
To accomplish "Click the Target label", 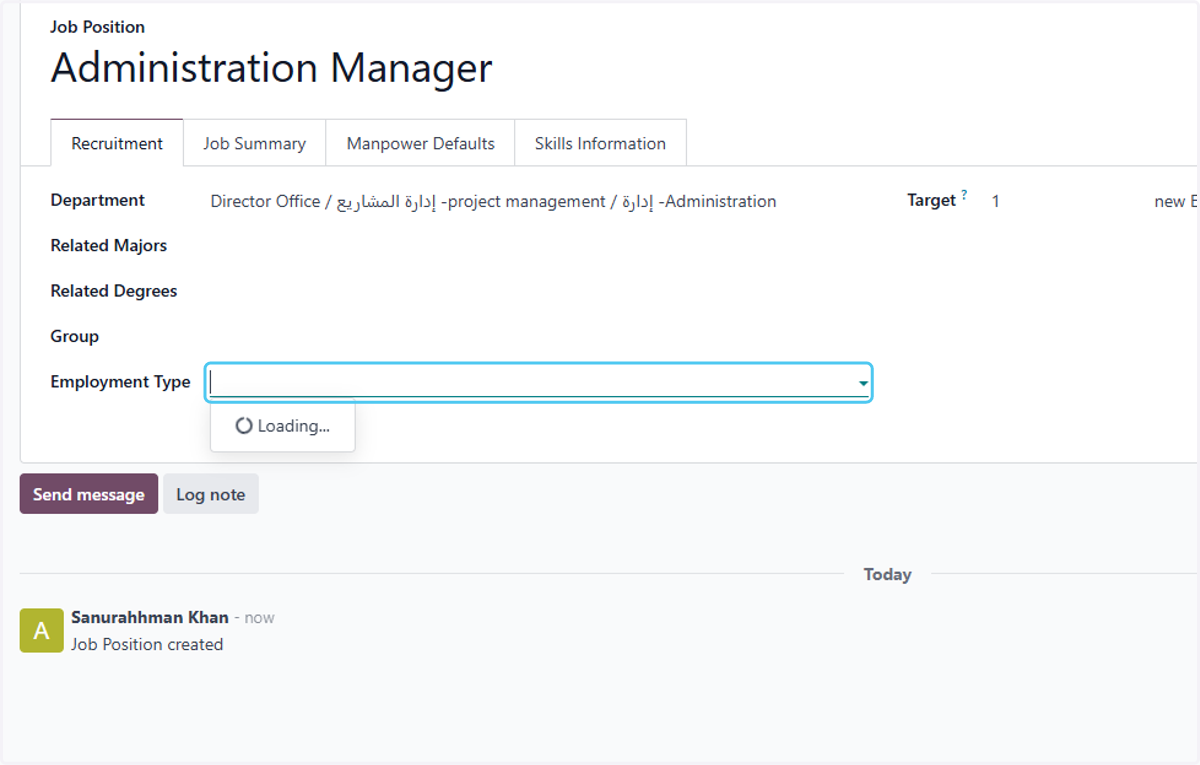I will (x=932, y=200).
